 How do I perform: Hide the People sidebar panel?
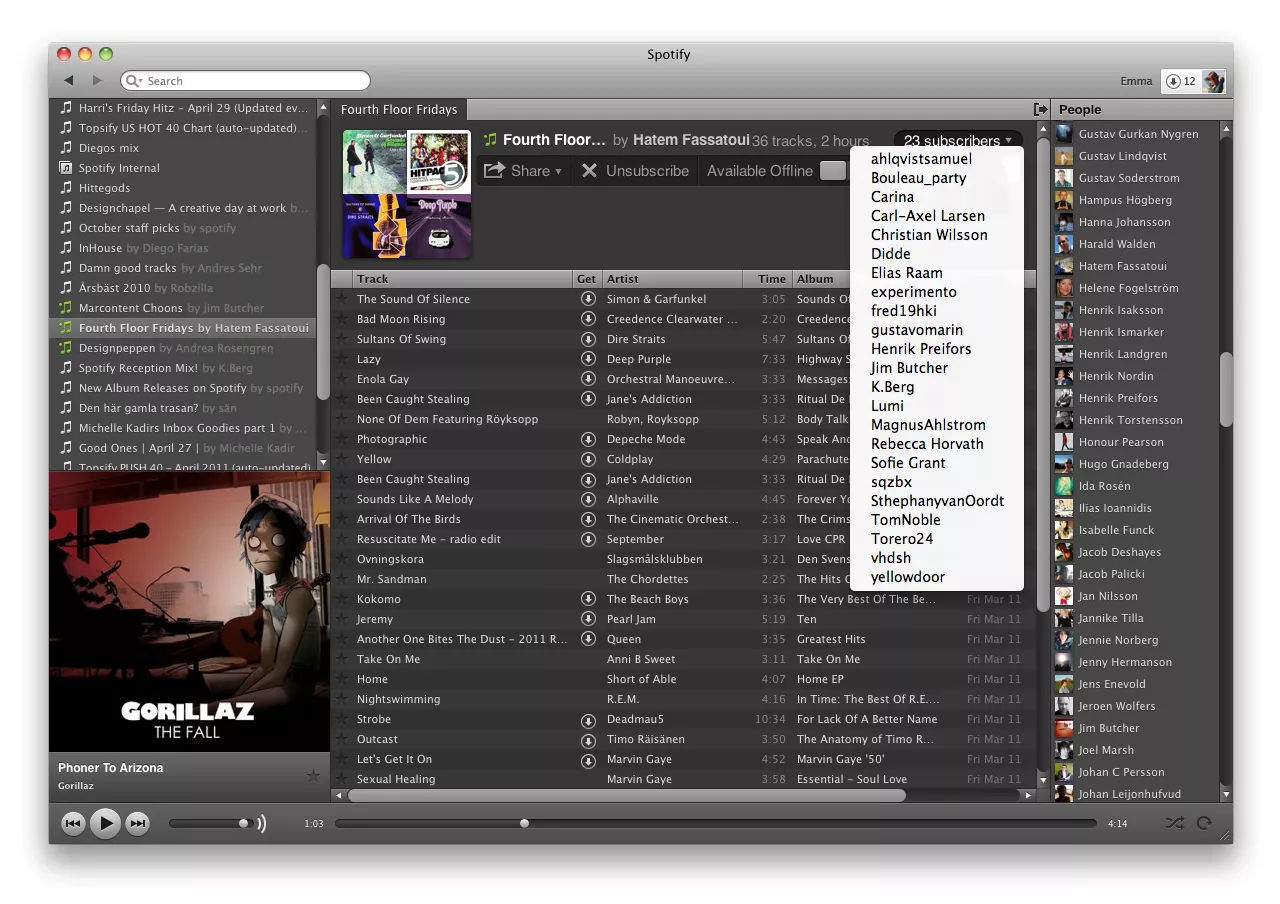point(1040,109)
